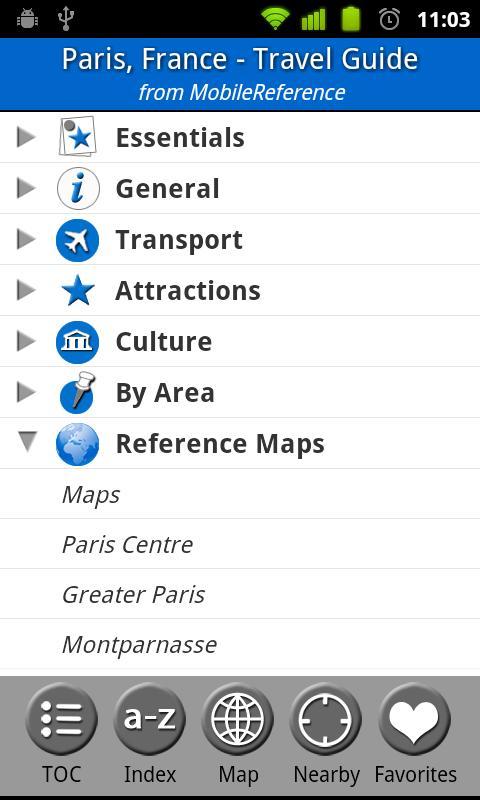Collapse the Reference Maps section arrow
Image resolution: width=480 pixels, height=800 pixels.
tap(27, 442)
